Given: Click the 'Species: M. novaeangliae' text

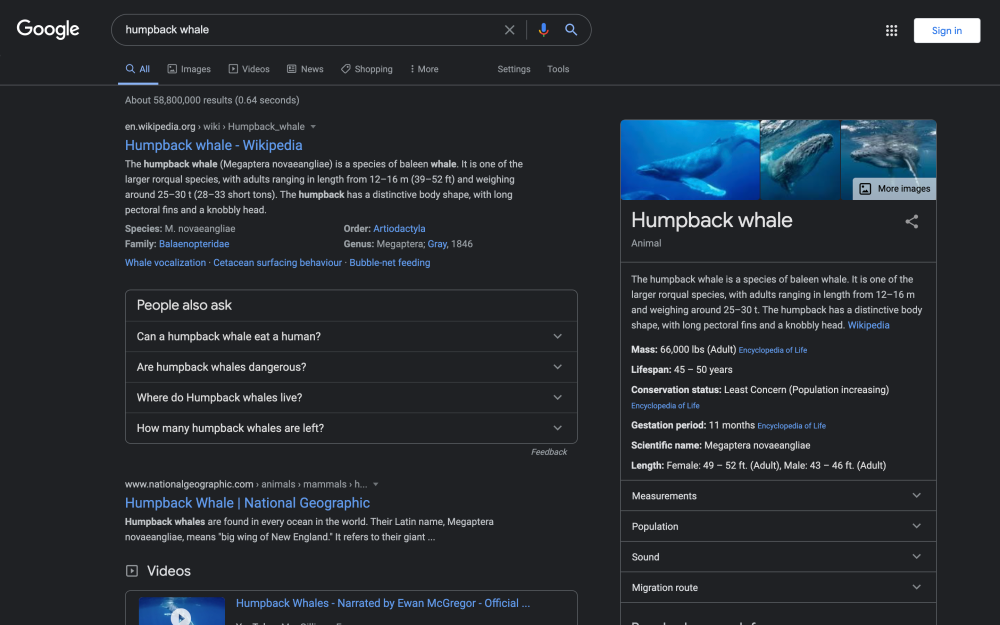Looking at the screenshot, I should pos(180,228).
